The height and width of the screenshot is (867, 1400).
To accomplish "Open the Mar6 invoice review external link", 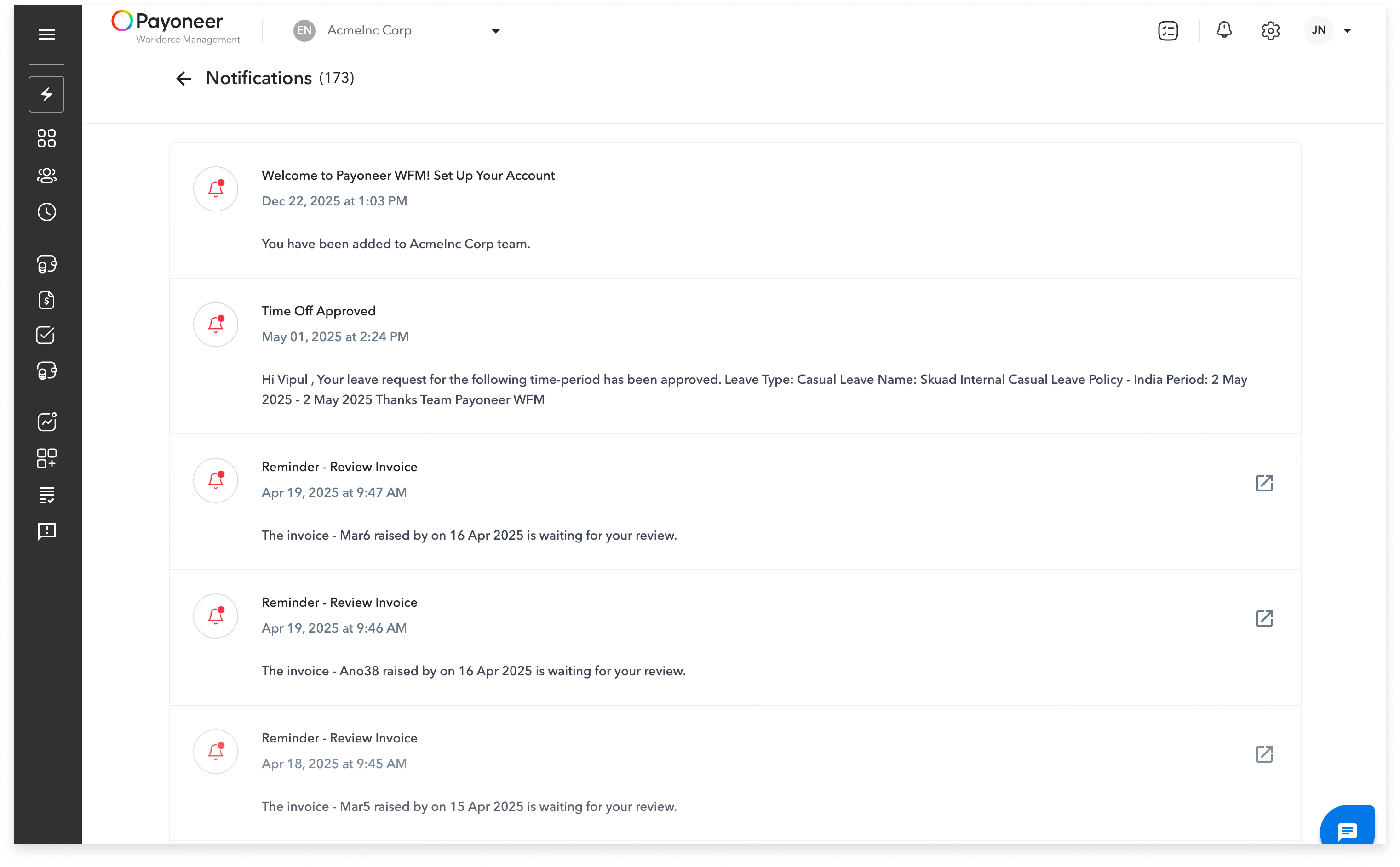I will point(1265,483).
